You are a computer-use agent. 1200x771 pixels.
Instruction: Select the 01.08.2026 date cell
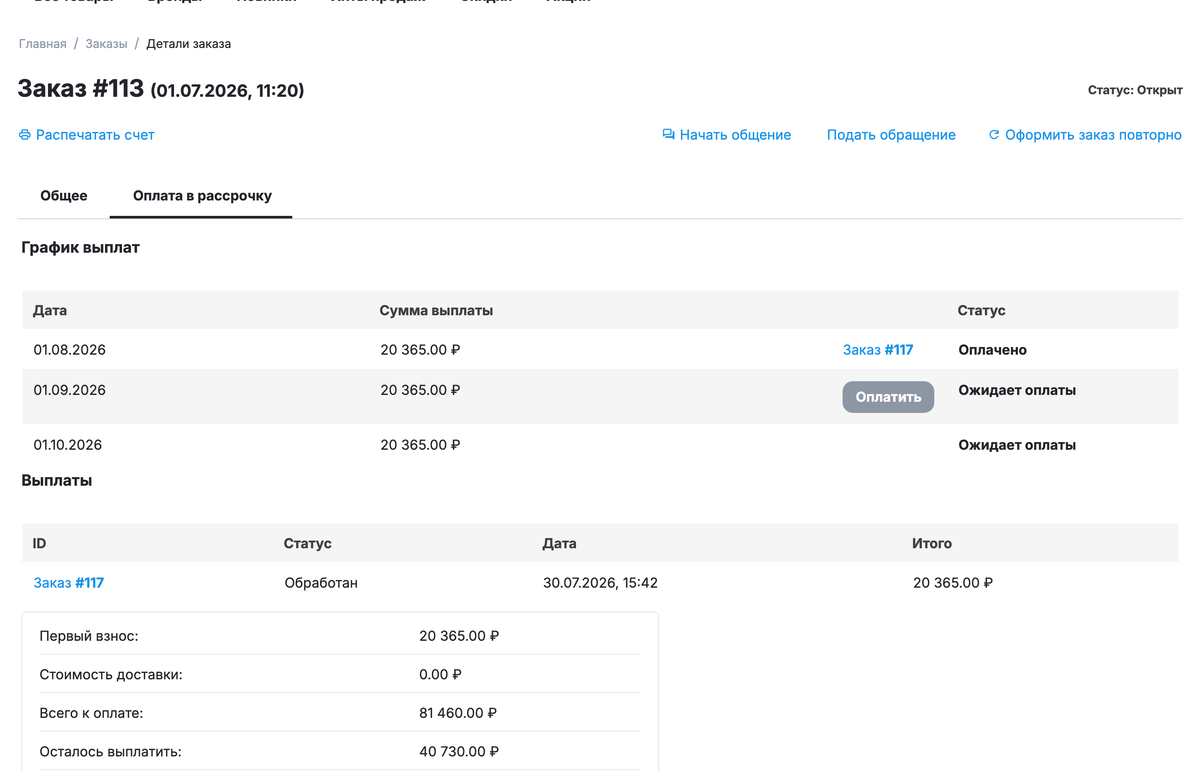[x=69, y=350]
